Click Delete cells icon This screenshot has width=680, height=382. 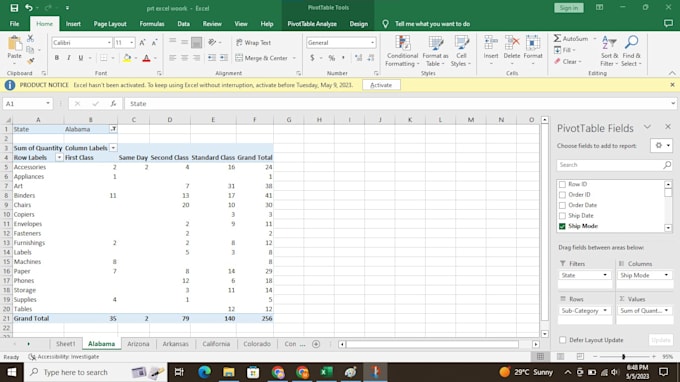pyautogui.click(x=512, y=43)
